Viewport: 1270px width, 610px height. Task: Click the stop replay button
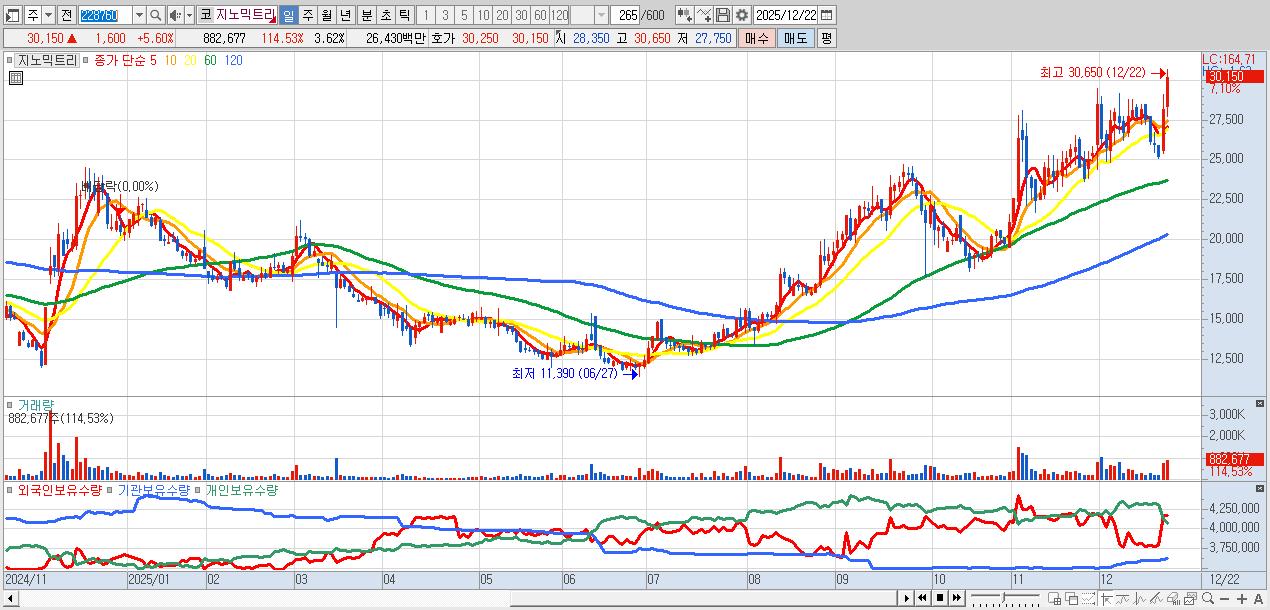(940, 598)
